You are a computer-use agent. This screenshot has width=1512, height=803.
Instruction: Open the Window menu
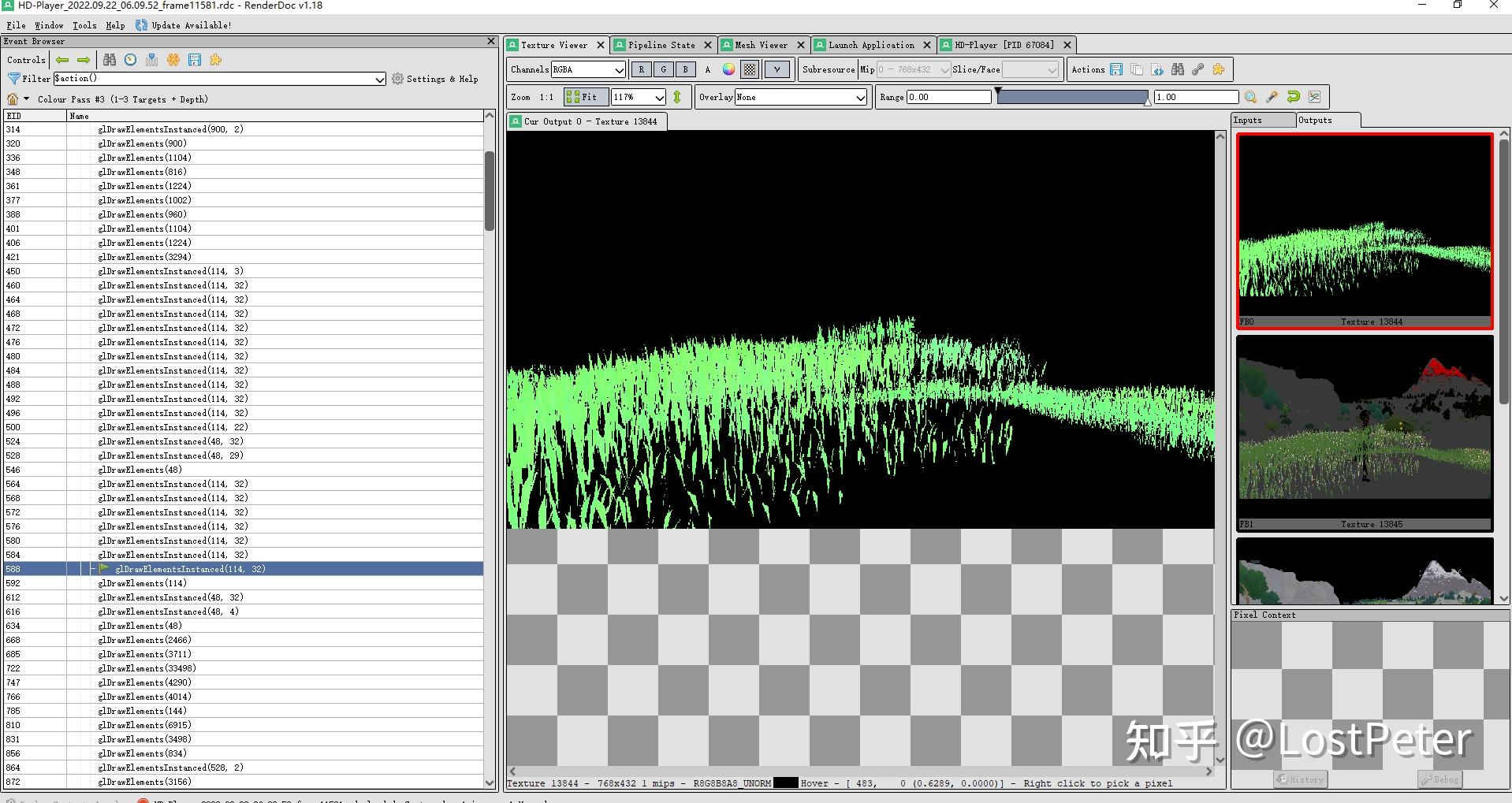coord(49,24)
